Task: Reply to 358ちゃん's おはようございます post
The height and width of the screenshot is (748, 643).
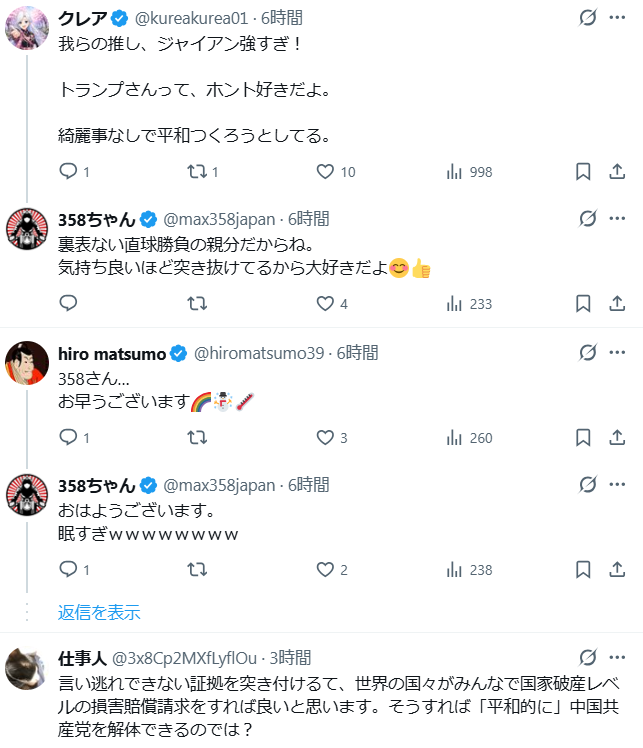Action: pos(69,570)
